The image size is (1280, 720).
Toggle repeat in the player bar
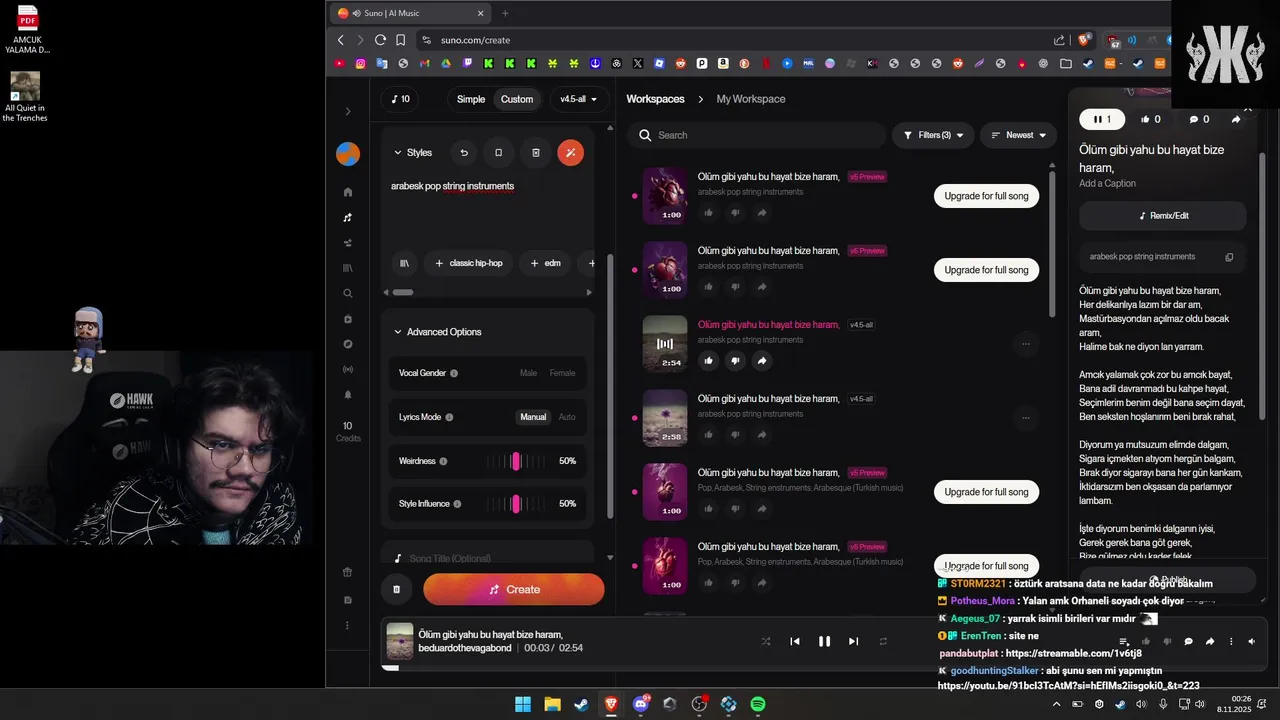pyautogui.click(x=883, y=642)
